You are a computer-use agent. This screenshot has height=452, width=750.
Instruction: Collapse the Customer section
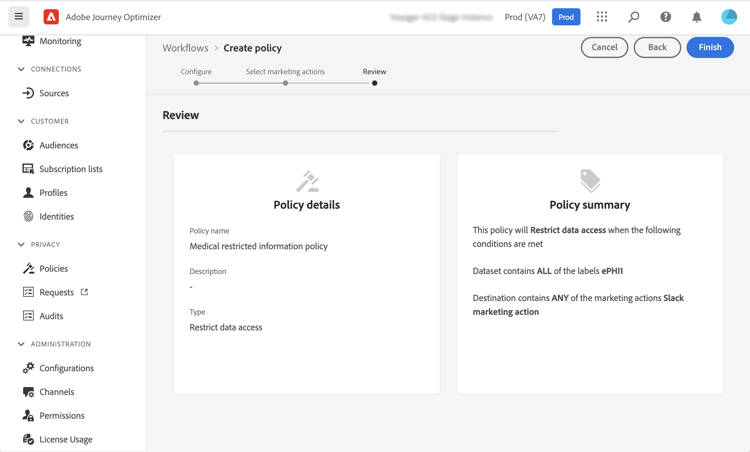[x=21, y=121]
